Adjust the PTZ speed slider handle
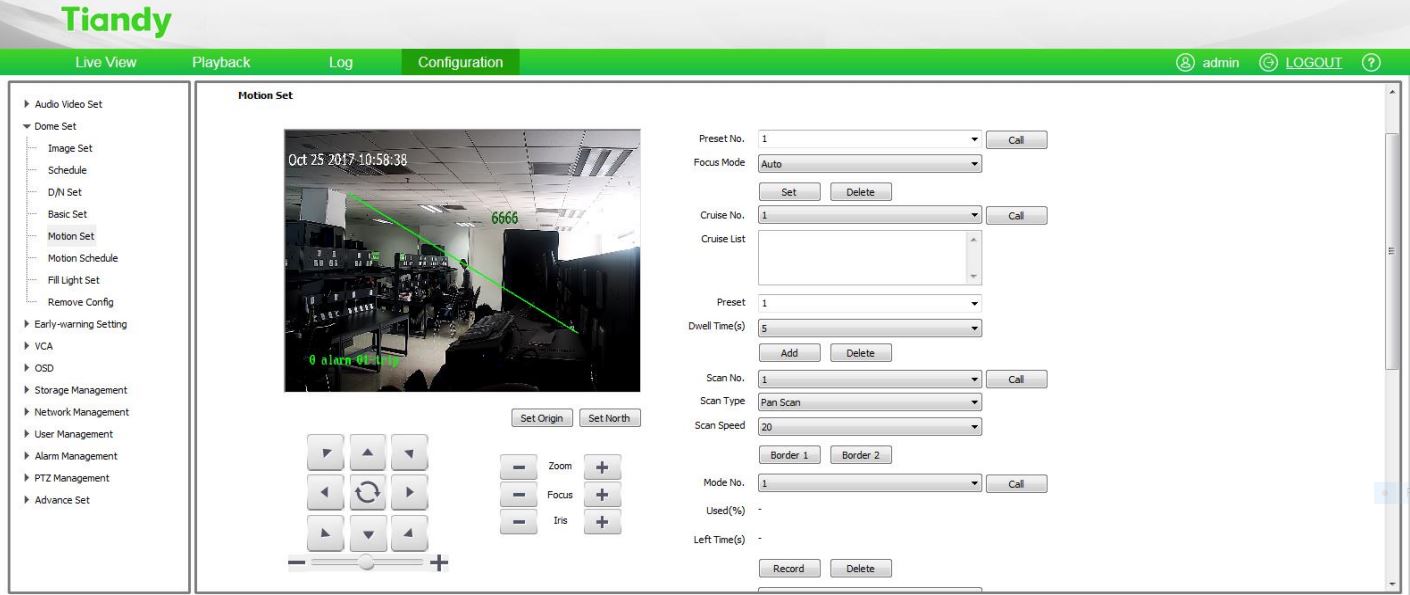1410x595 pixels. (x=367, y=564)
